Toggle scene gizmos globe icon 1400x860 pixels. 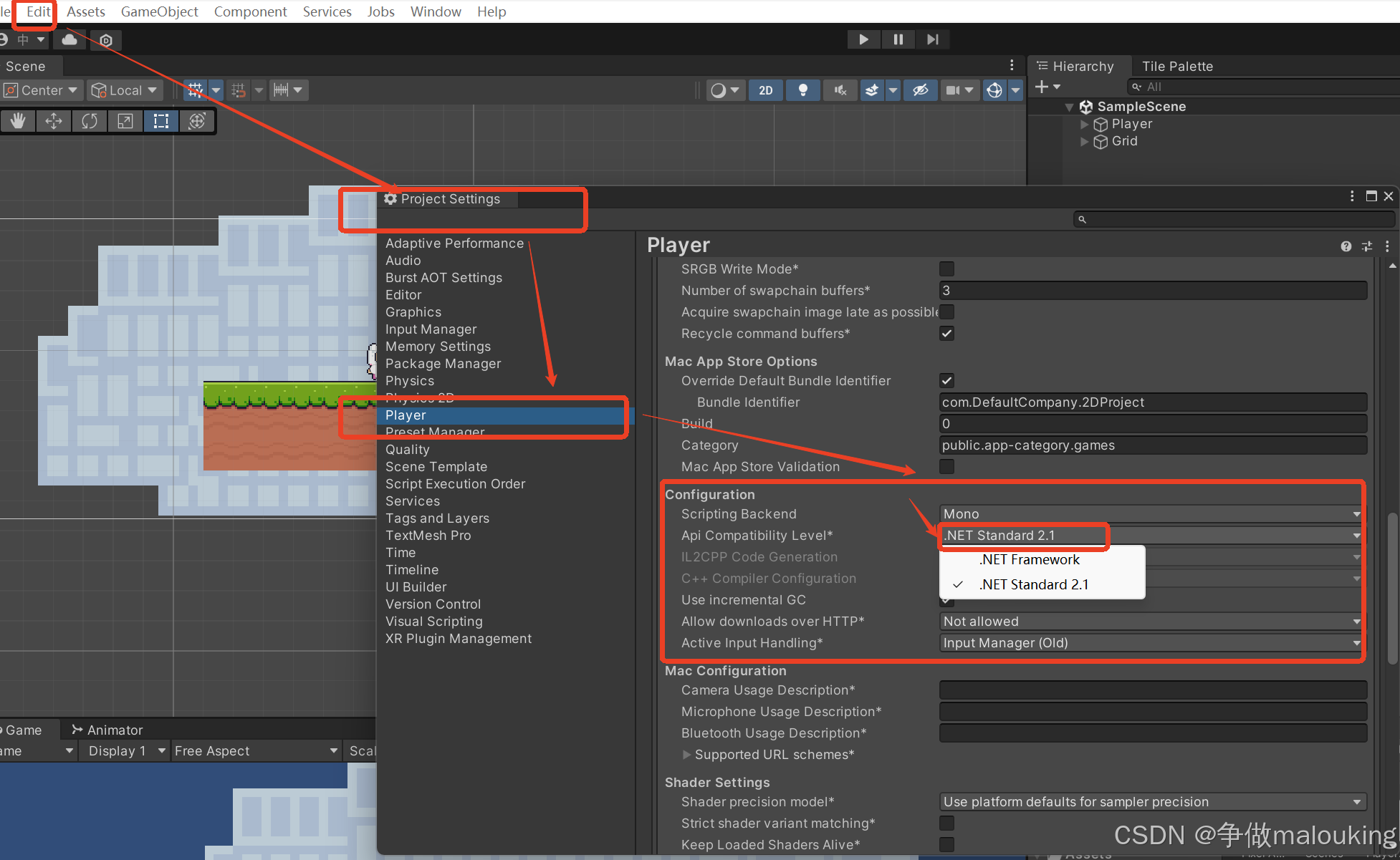(994, 90)
